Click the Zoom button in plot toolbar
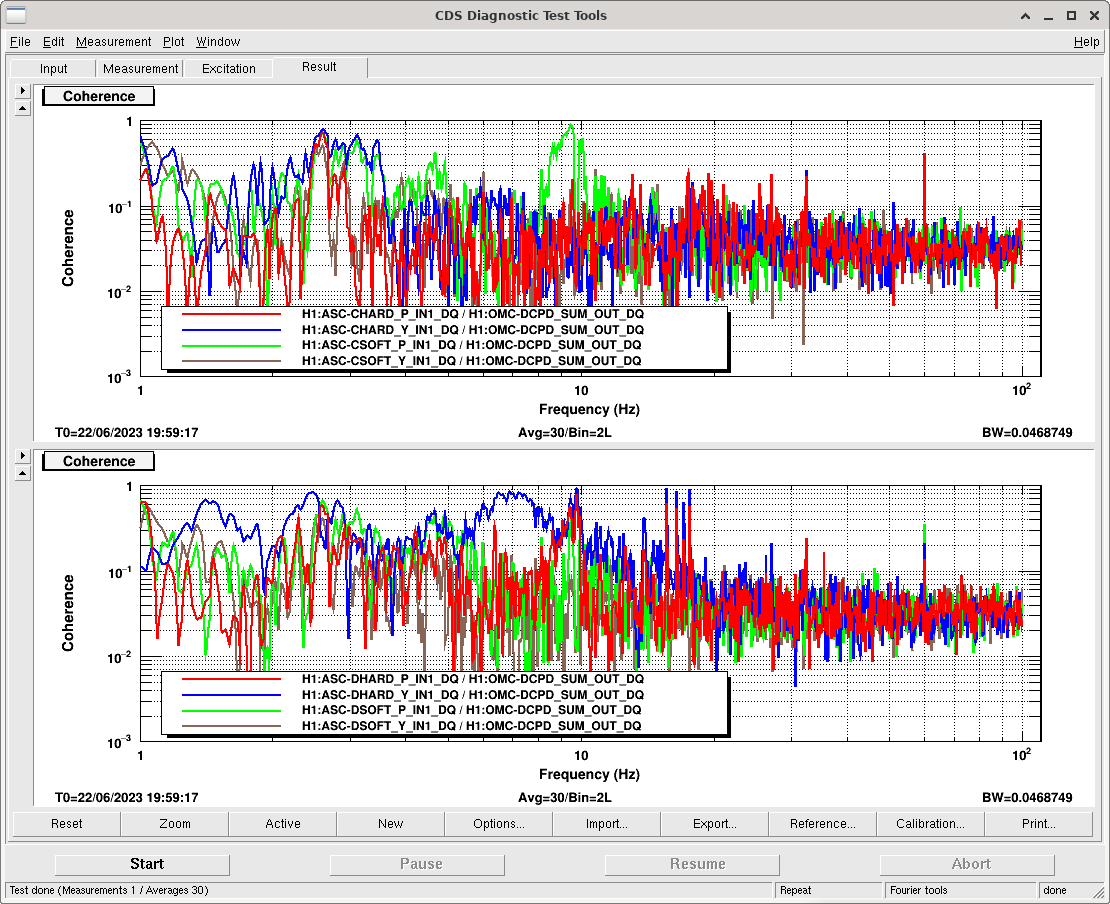The image size is (1110, 904). point(175,824)
